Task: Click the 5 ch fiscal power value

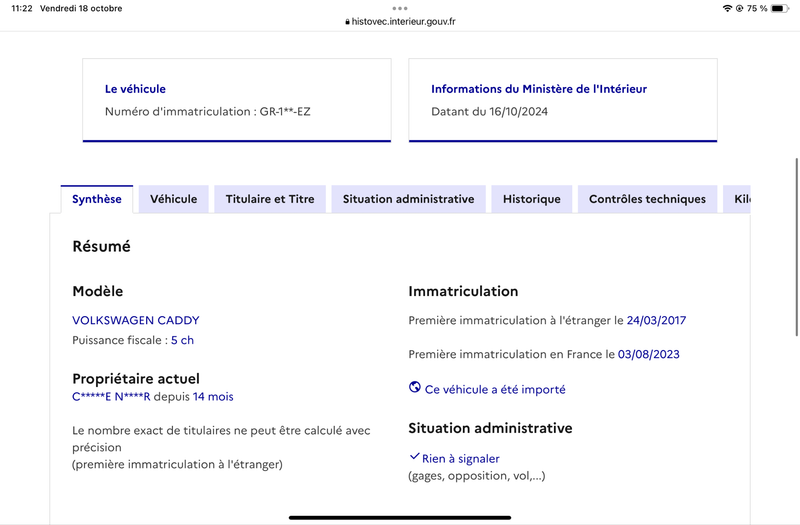Action: click(183, 340)
